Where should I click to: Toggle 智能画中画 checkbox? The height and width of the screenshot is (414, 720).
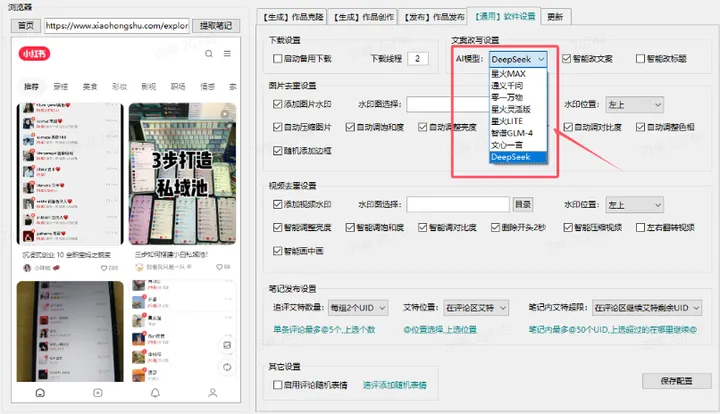coord(277,251)
